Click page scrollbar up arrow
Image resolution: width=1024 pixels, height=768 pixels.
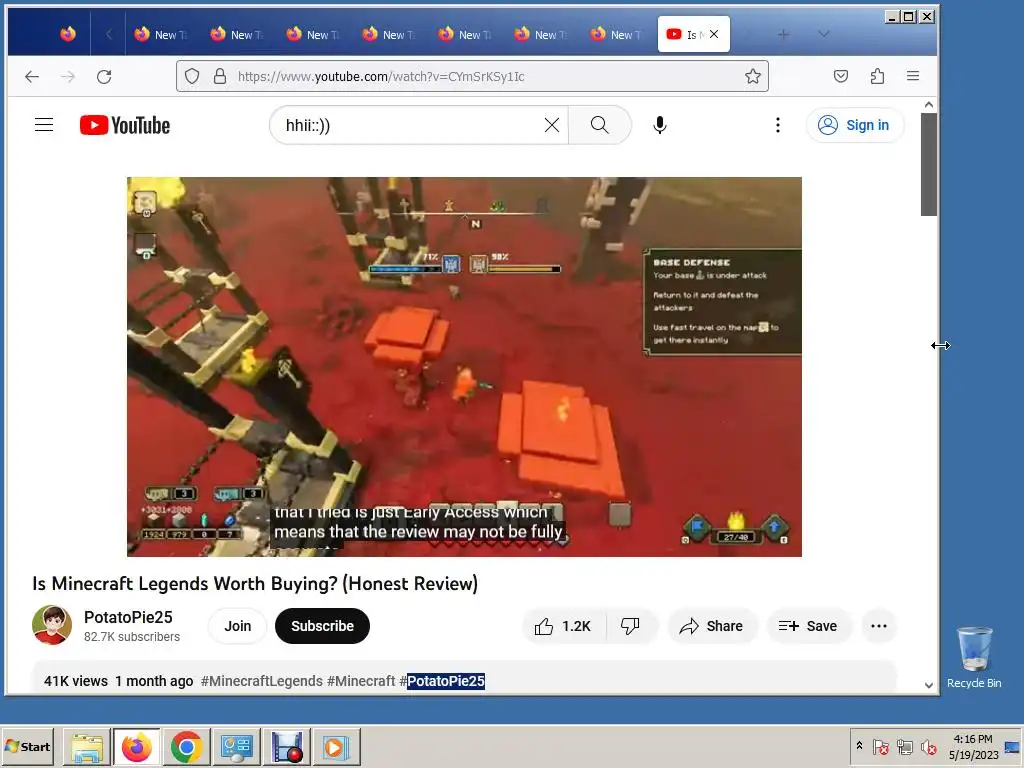[929, 104]
